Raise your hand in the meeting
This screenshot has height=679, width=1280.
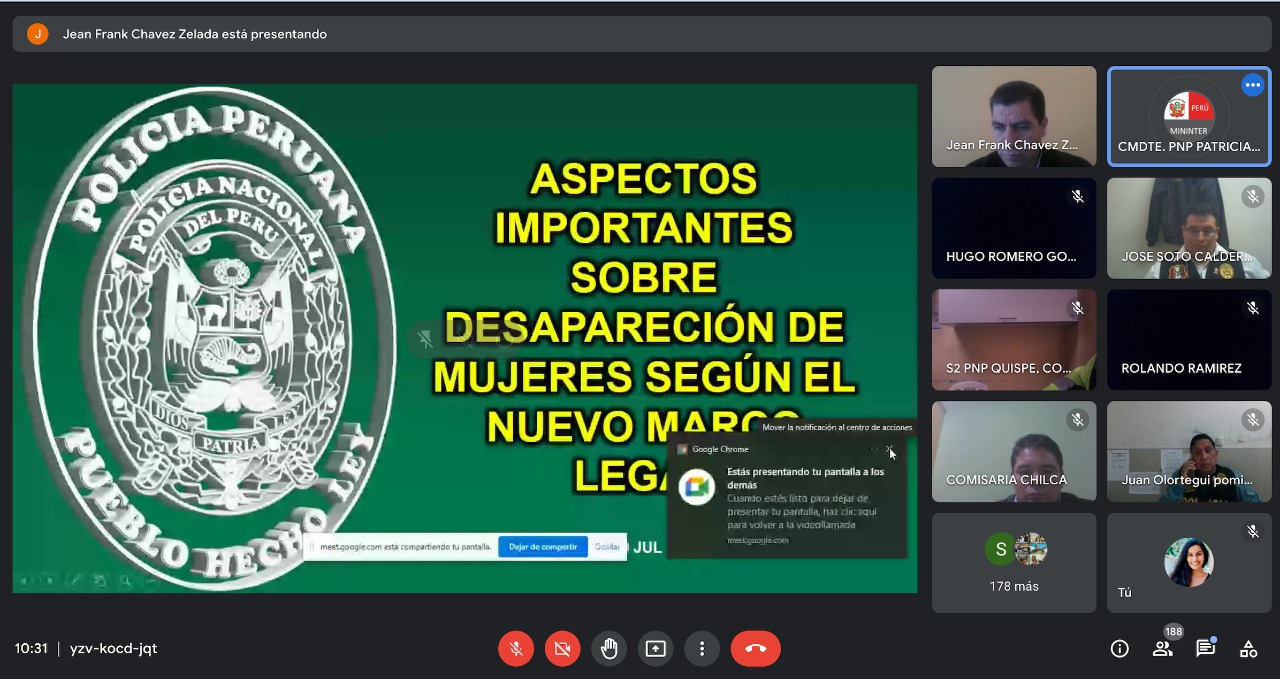(609, 649)
